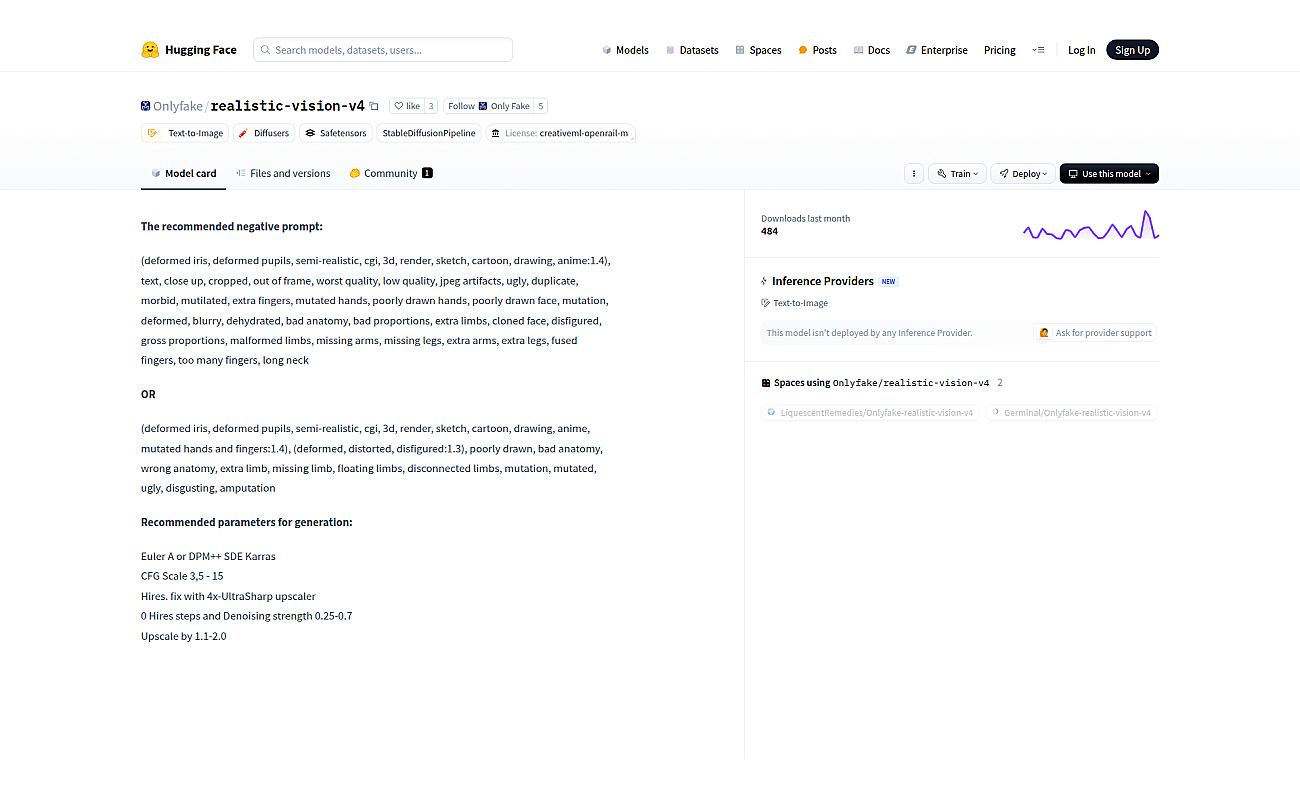
Task: Open the Docs navigation link
Action: click(872, 50)
